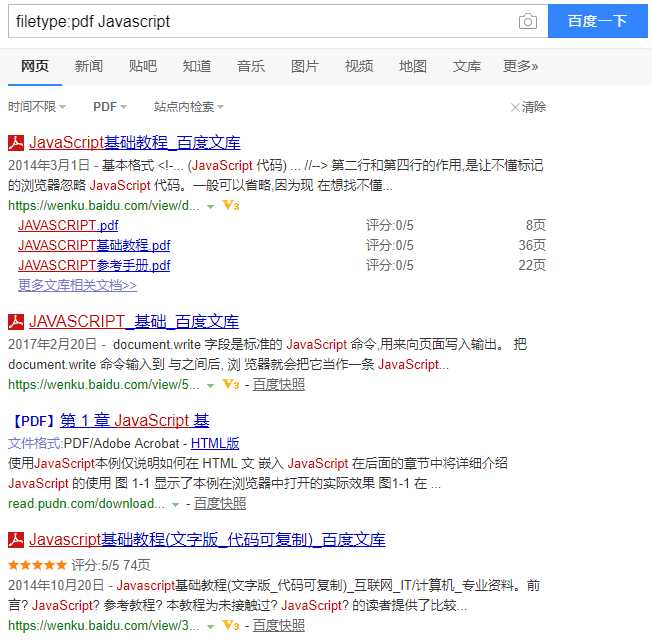This screenshot has height=640, width=652.
Task: Click the 8页 page count
Action: [x=536, y=225]
